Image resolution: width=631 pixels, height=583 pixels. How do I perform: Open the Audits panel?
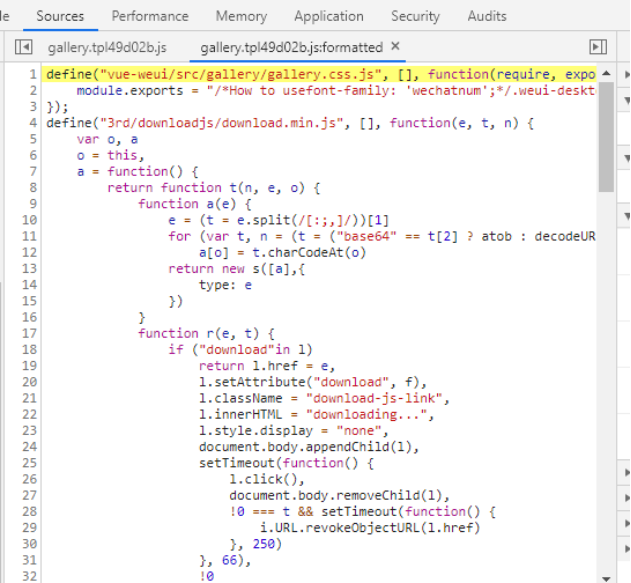pos(487,16)
